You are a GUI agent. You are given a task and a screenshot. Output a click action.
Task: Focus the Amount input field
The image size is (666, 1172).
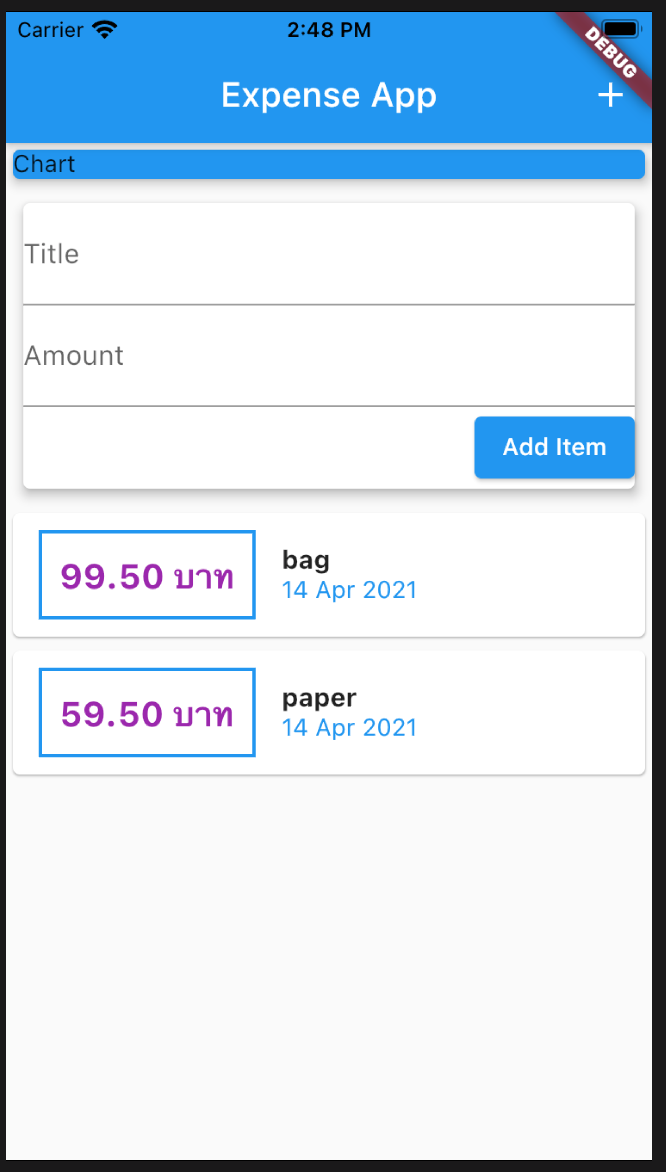(328, 357)
